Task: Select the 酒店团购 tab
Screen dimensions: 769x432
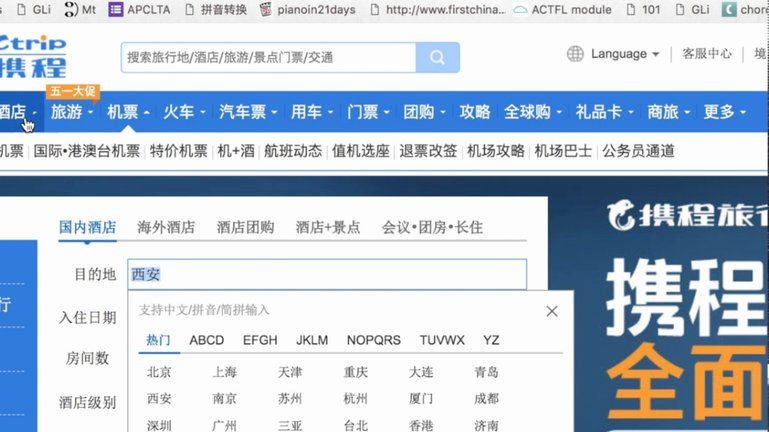Action: 245,227
